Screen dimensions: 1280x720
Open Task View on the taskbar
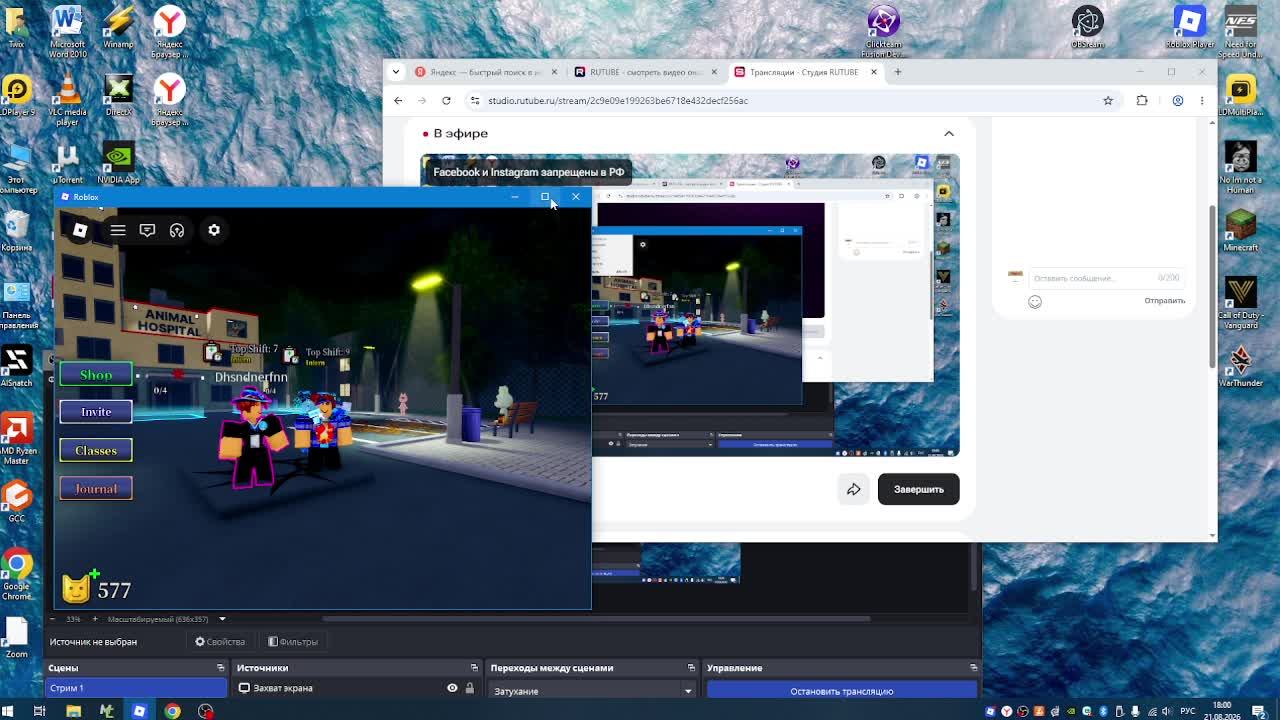[x=40, y=711]
